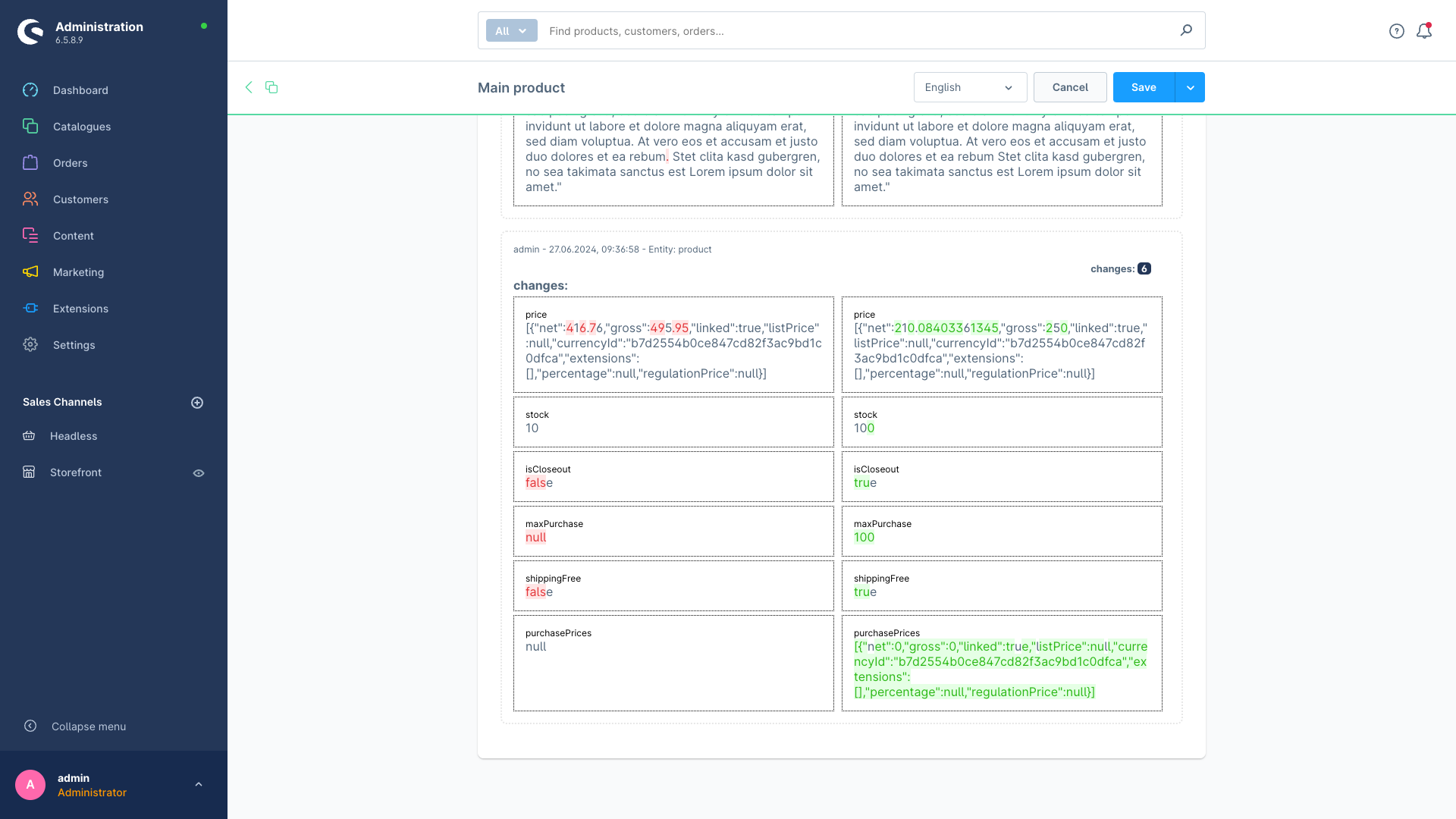The image size is (1456, 819).
Task: Toggle Headless sales channel visibility
Action: pos(199,437)
